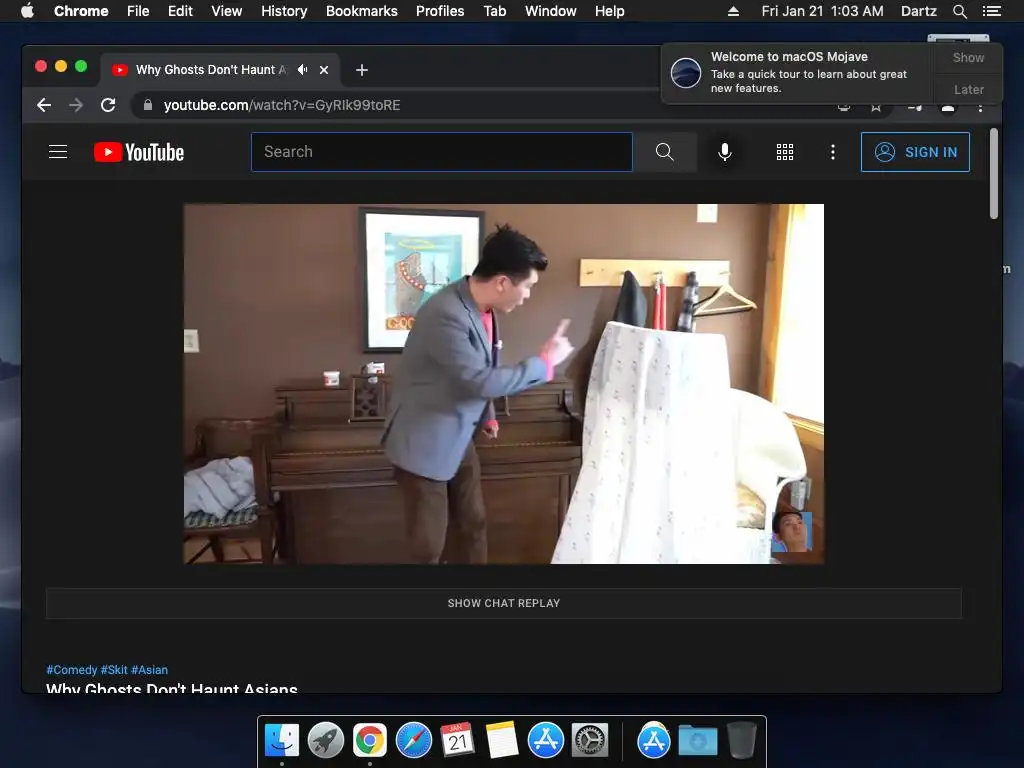Click the eject icon in the menu bar
This screenshot has height=768, width=1024.
(733, 11)
